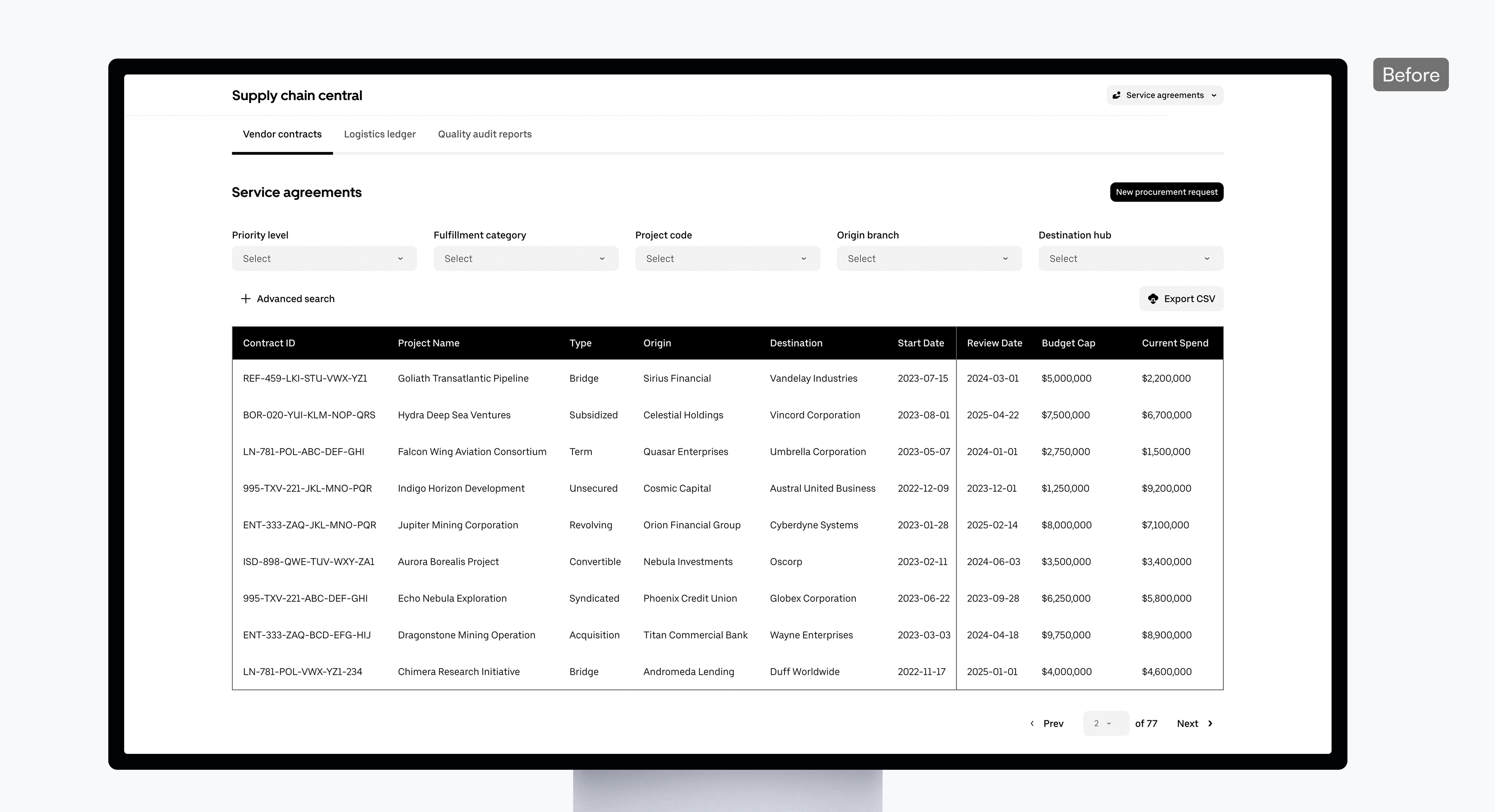Image resolution: width=1496 pixels, height=812 pixels.
Task: Select contract ID ENT-333-ZAQ-JKL-MNO-PQR
Action: (x=309, y=525)
